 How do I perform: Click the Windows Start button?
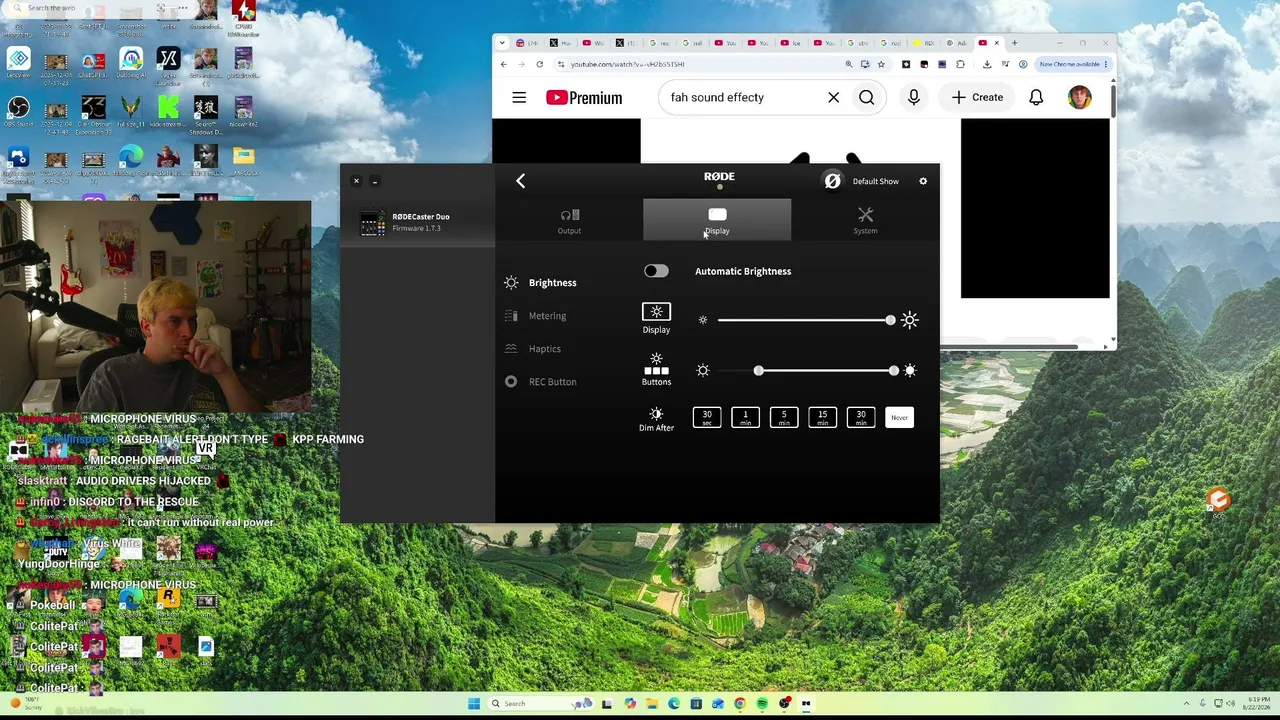coord(474,703)
